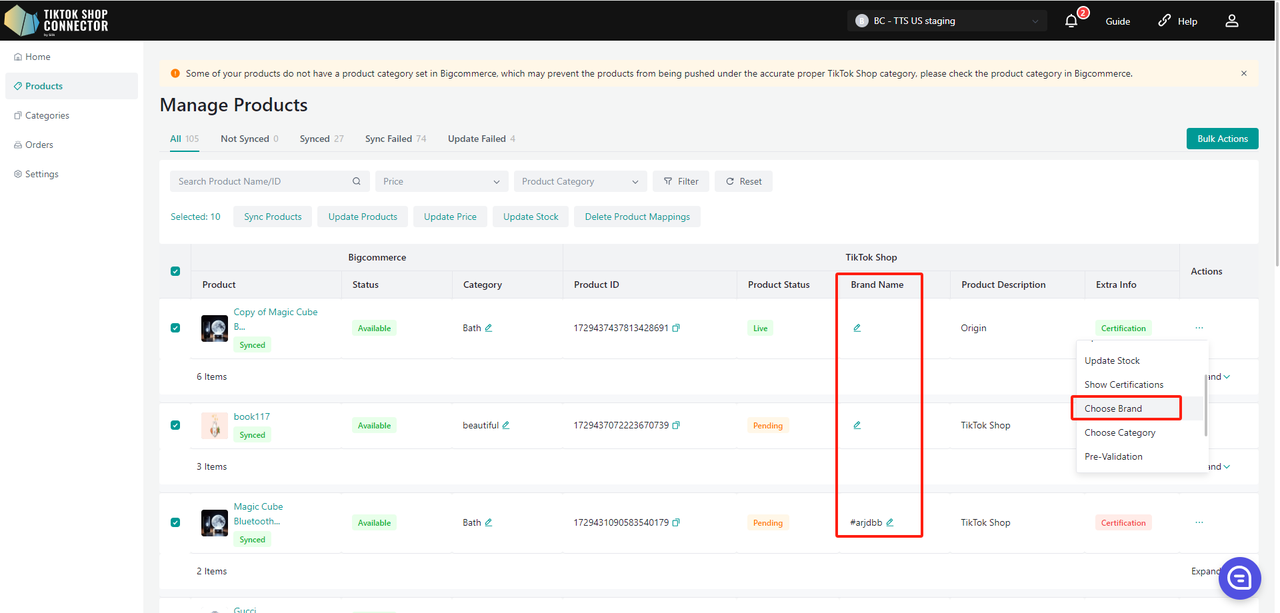Open Settings in the sidebar
The width and height of the screenshot is (1280, 613).
click(x=71, y=174)
